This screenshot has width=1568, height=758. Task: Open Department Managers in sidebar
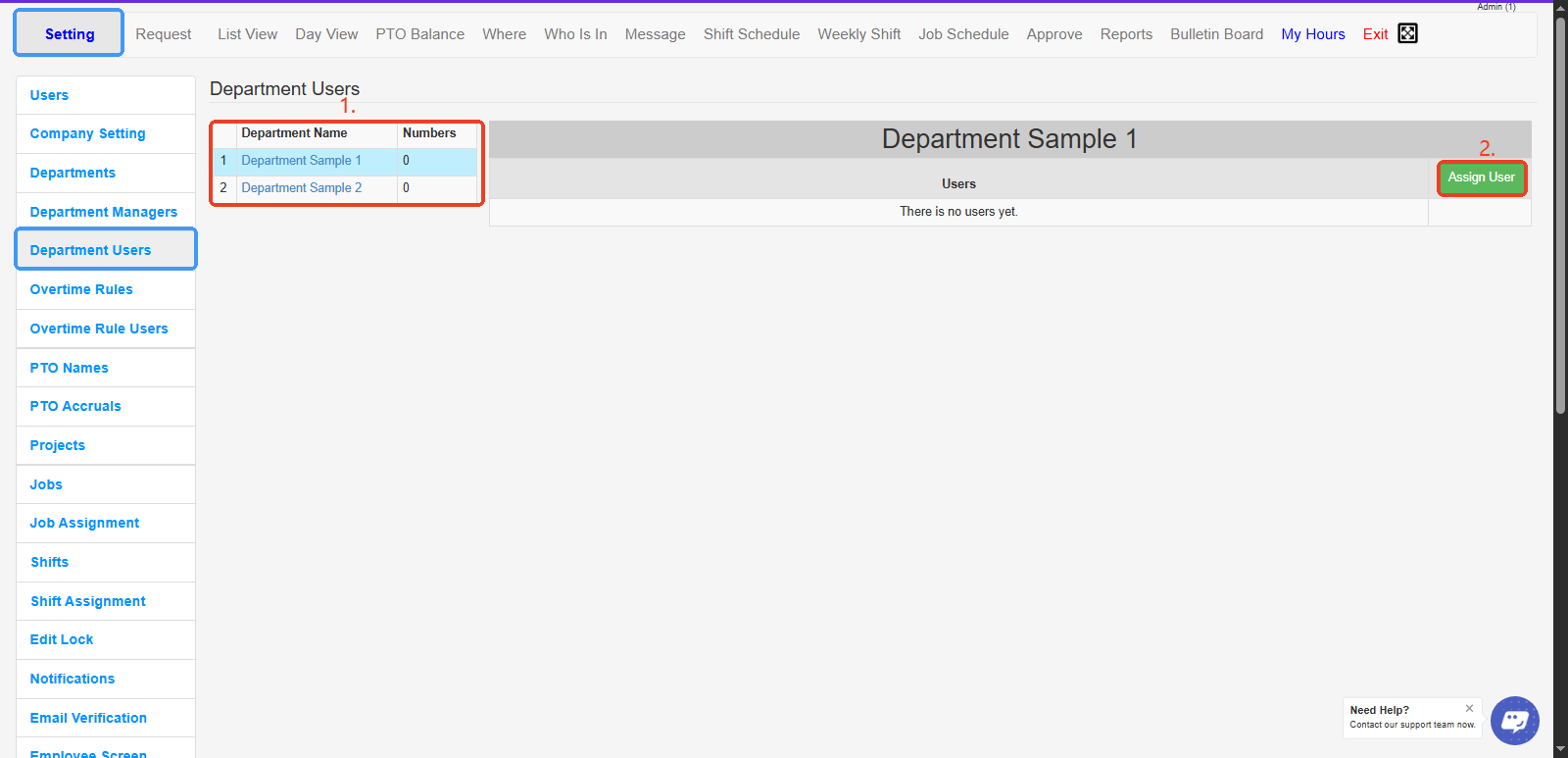click(104, 212)
